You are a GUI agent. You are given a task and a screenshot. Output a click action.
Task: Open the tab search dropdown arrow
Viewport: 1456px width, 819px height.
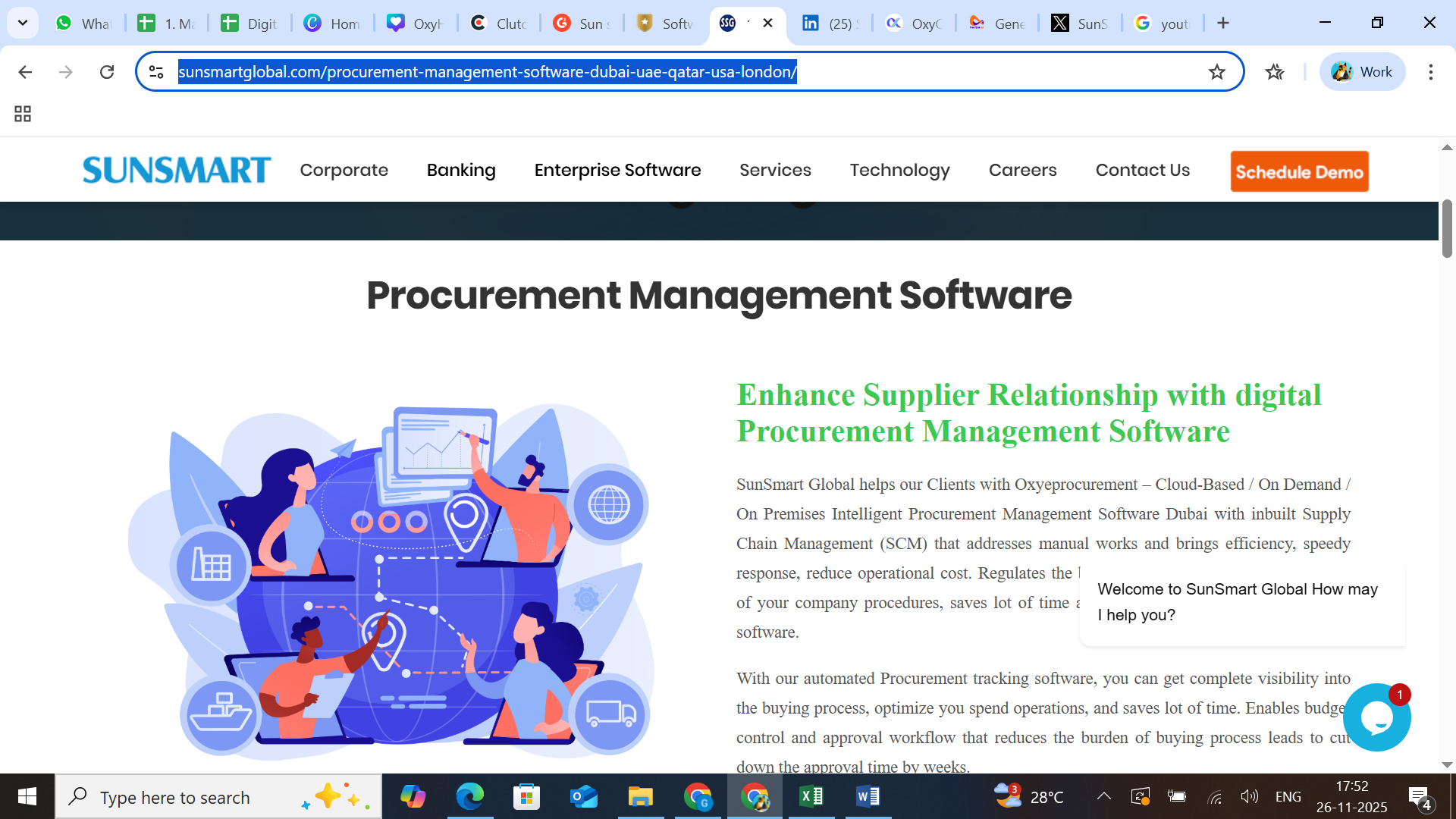[x=23, y=23]
